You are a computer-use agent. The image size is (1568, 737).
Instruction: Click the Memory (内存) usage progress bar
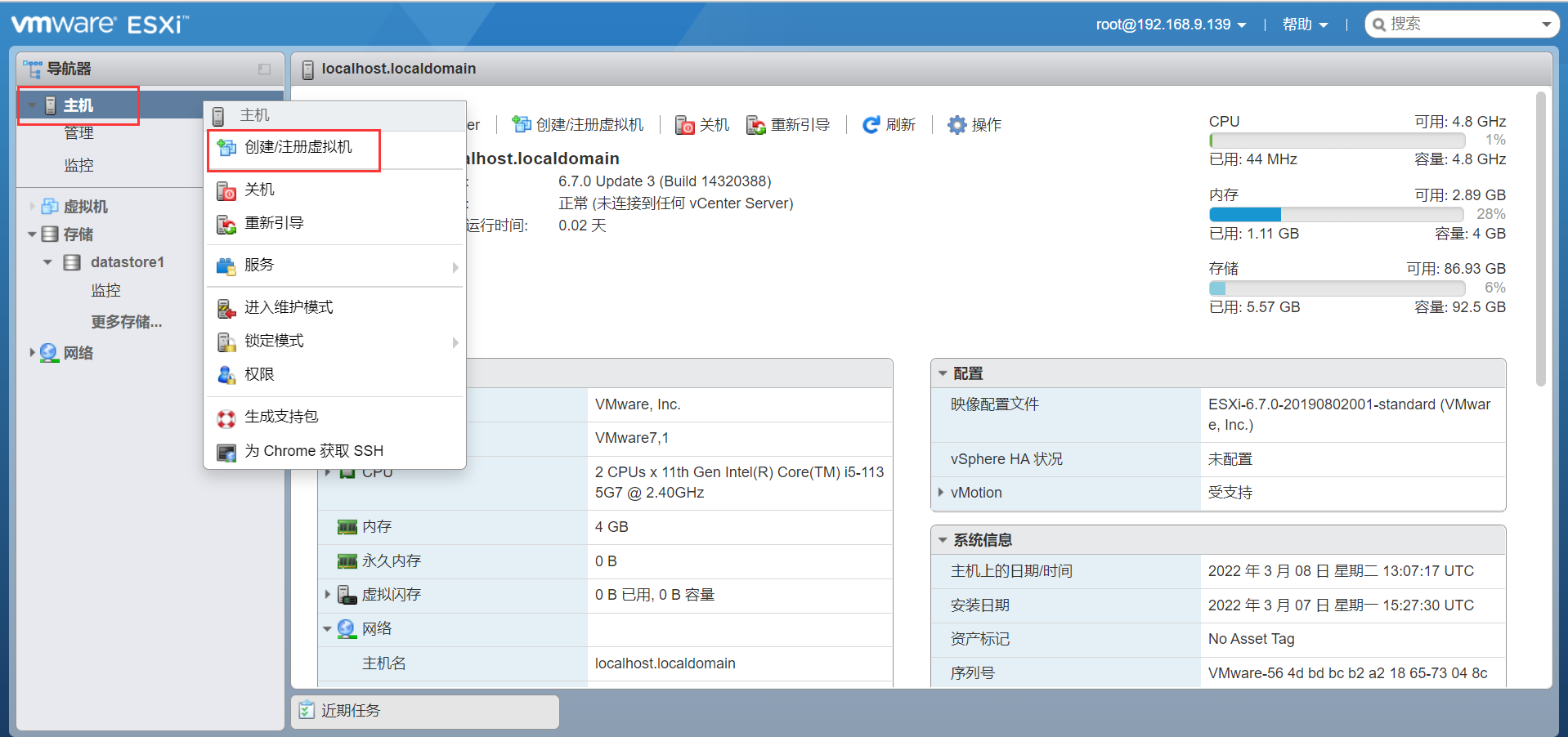[1337, 214]
